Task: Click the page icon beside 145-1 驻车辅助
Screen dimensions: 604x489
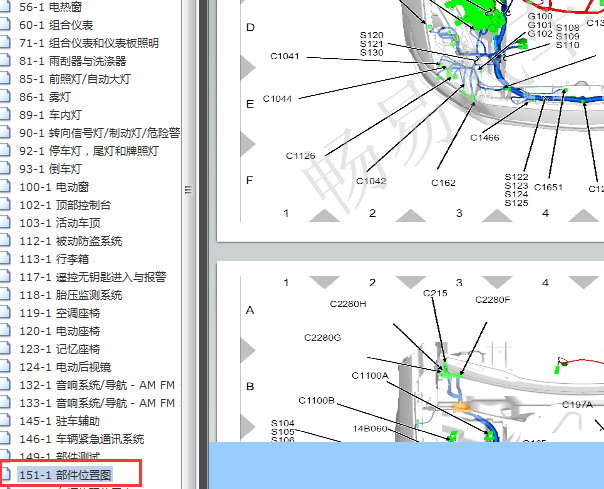Action: [4, 421]
